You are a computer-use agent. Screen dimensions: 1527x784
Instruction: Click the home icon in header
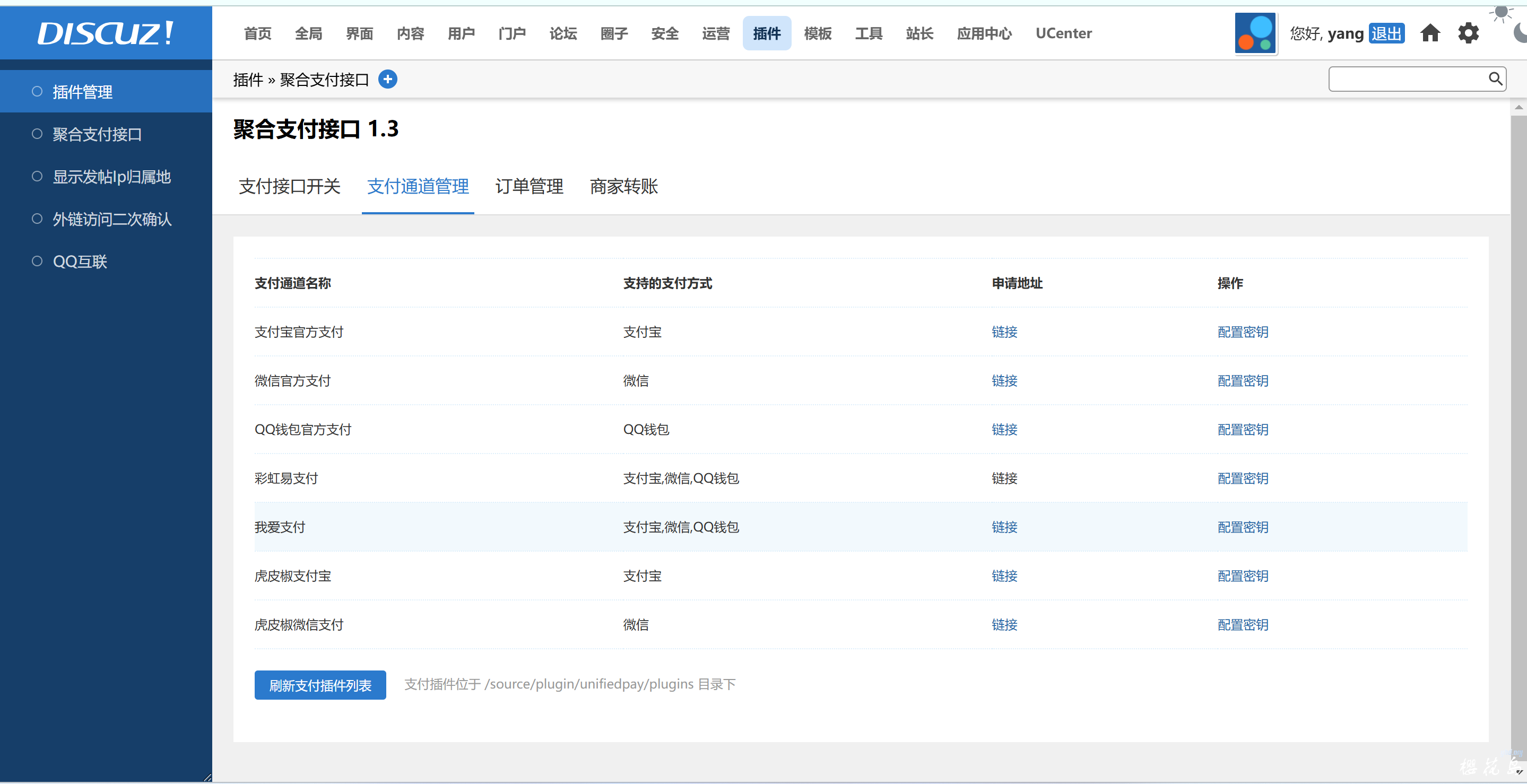click(1430, 33)
